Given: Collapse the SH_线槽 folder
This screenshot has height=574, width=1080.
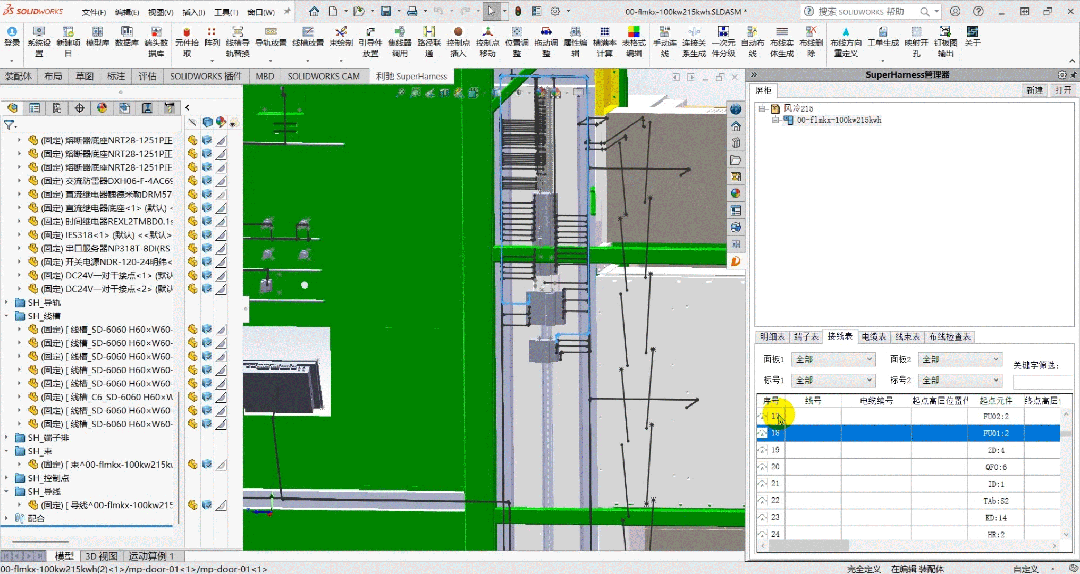Looking at the screenshot, I should coord(6,316).
